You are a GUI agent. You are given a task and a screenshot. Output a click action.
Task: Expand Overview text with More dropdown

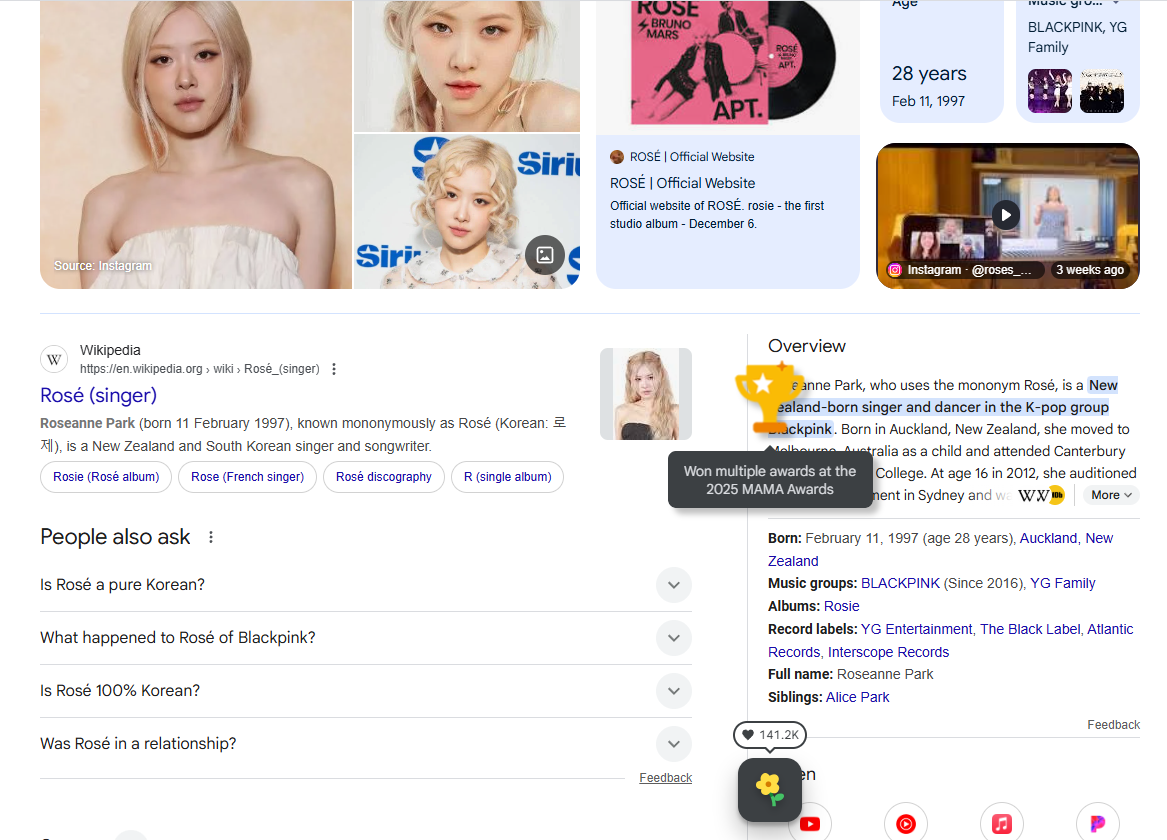coord(1111,496)
